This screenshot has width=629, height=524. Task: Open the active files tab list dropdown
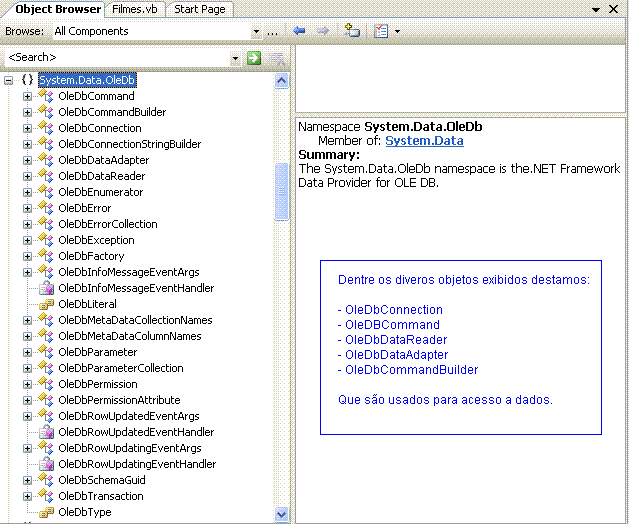(x=596, y=9)
